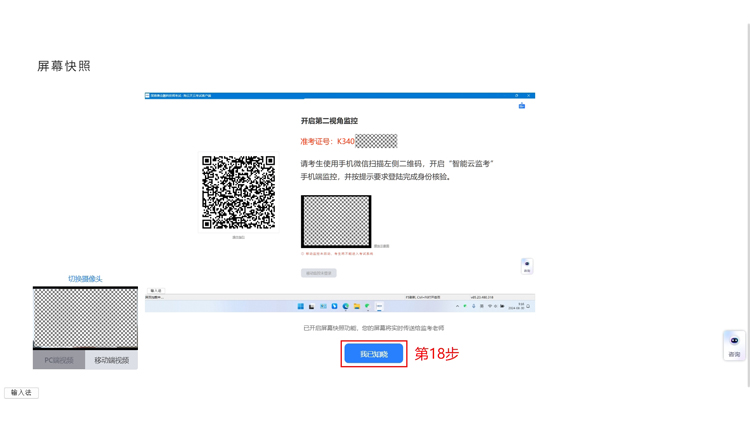Screen dimensions: 750x422
Task: Click the clock date in snapshot taskbar
Action: coord(516,306)
